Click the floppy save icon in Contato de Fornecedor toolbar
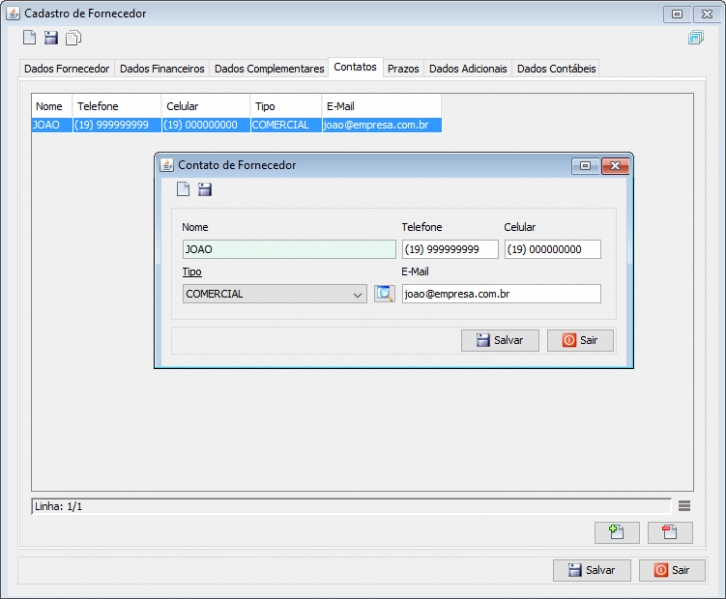Screen dimensions: 726x599 coord(205,189)
